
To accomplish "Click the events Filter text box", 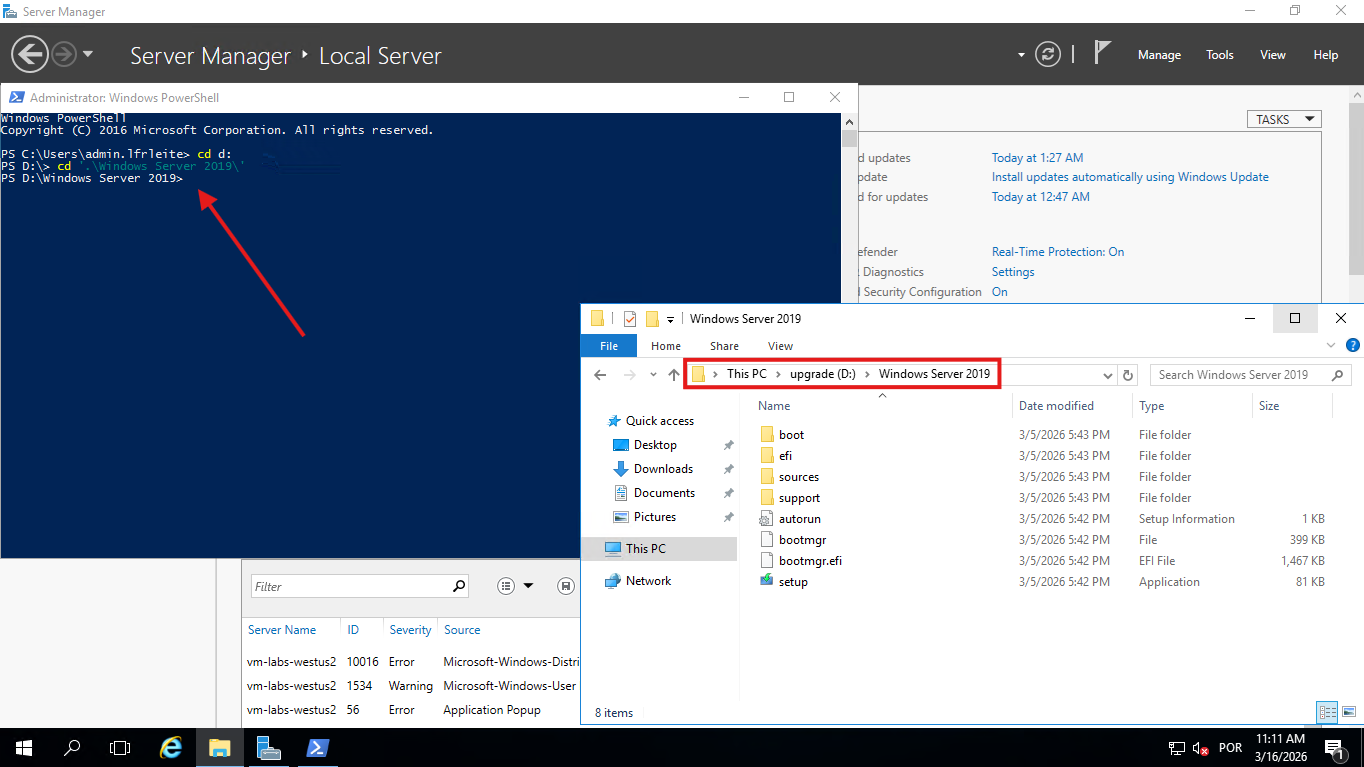I will coord(350,586).
